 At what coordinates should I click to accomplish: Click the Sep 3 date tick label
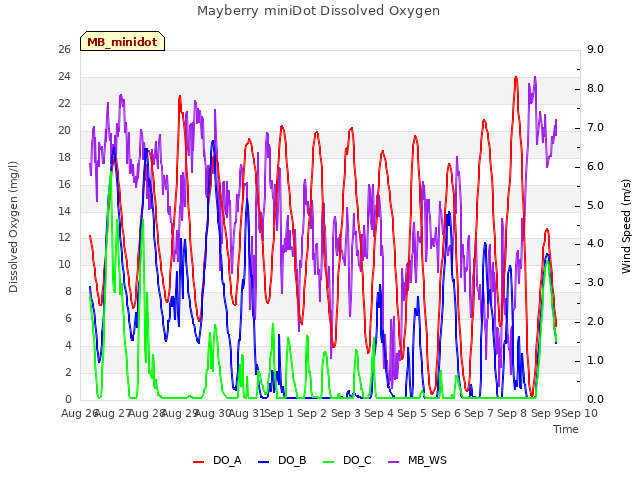pyautogui.click(x=346, y=413)
